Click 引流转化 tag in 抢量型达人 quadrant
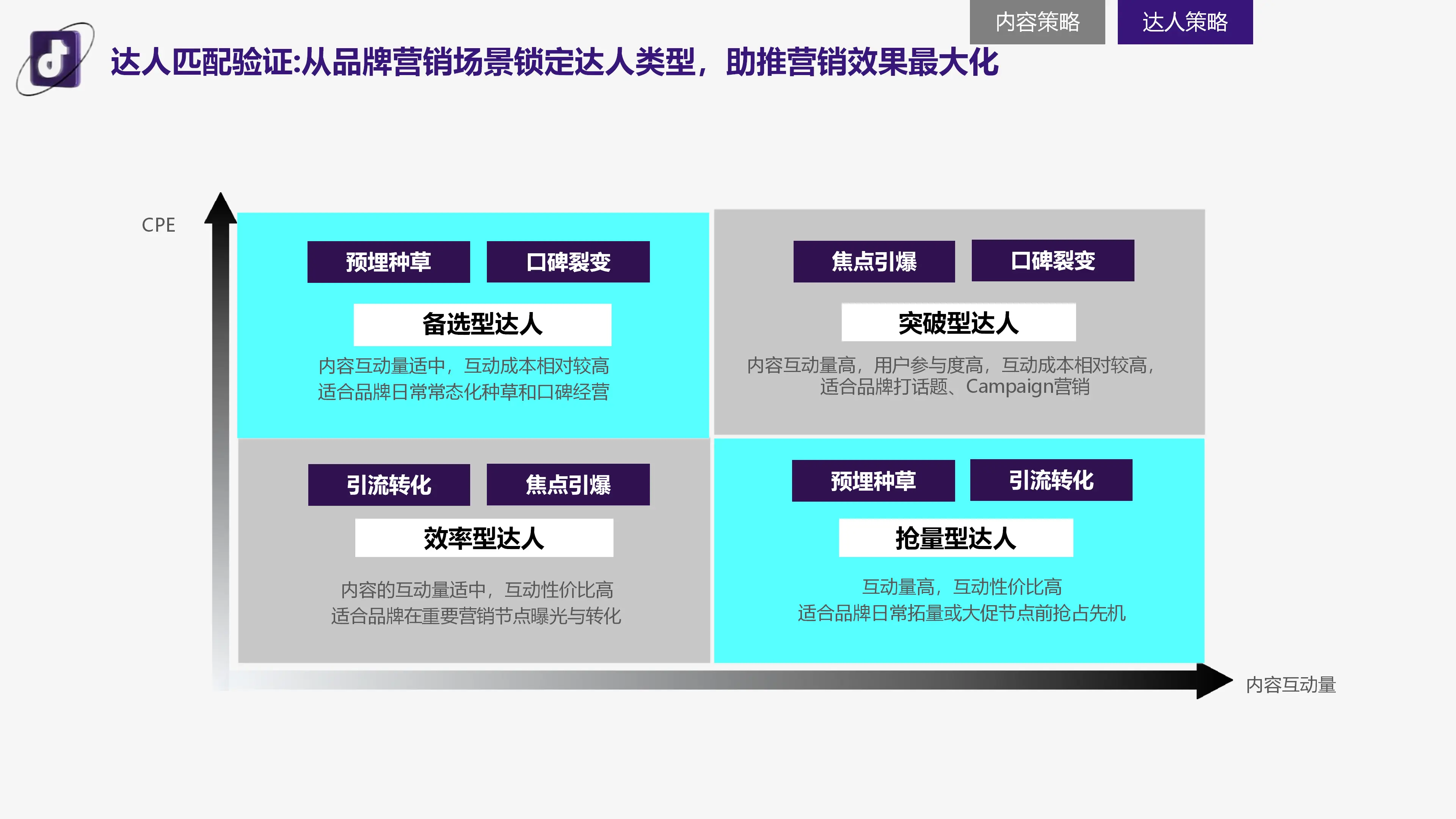This screenshot has height=819, width=1456. [x=1051, y=480]
